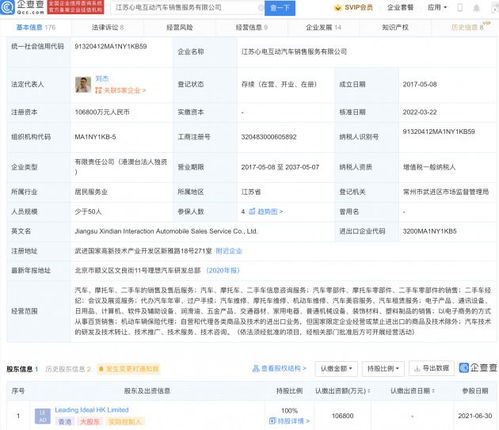Screen dimensions: 499x430
Task: Select the 股东信息 sub-tab
Action: point(22,369)
